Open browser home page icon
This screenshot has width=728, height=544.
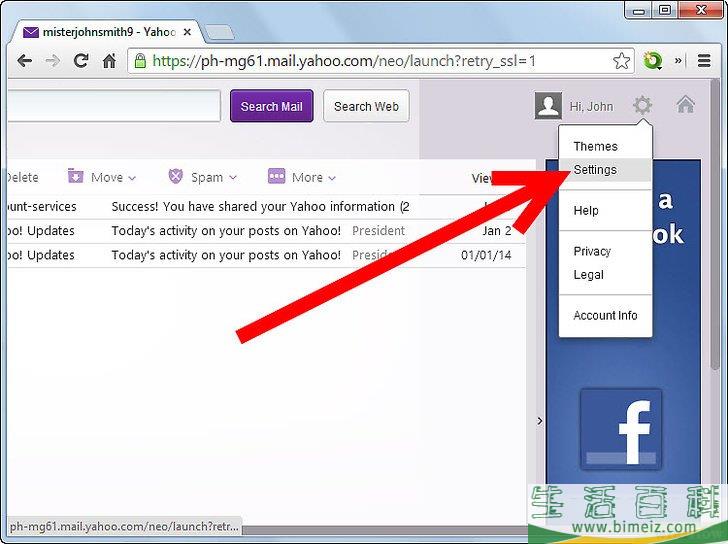click(x=109, y=60)
